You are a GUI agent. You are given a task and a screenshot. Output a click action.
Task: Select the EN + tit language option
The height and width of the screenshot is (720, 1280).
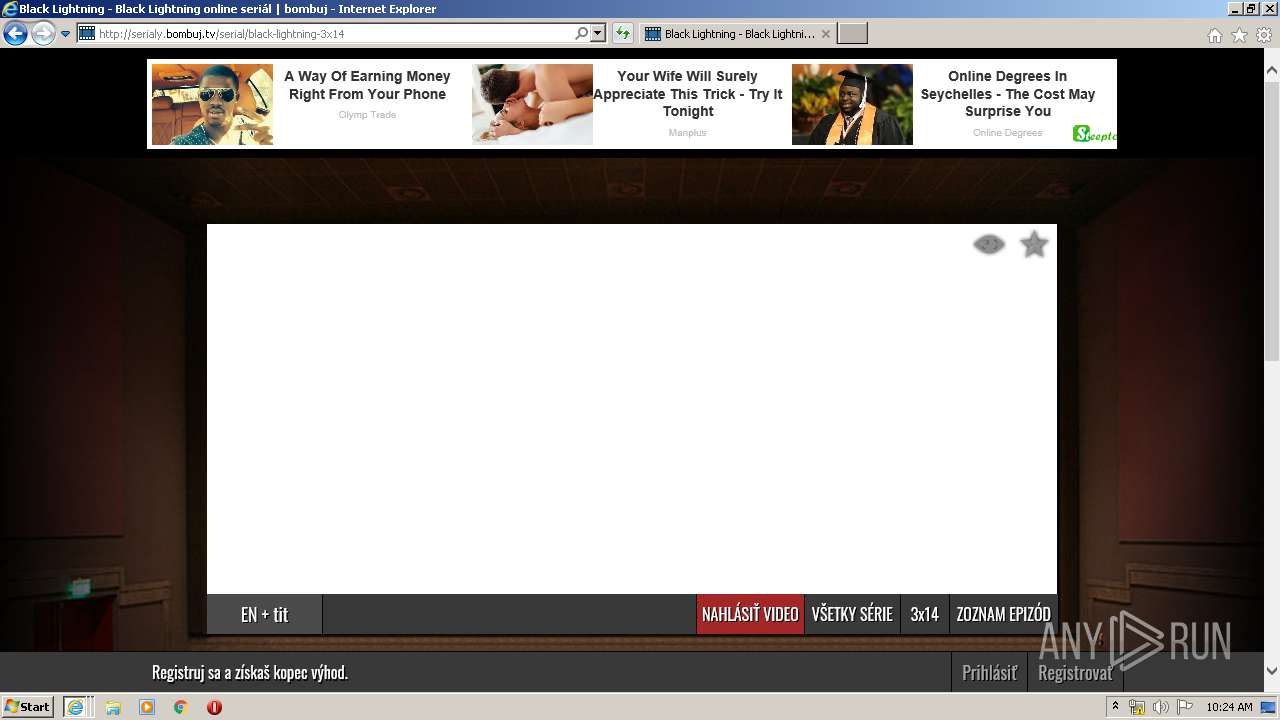pyautogui.click(x=264, y=614)
